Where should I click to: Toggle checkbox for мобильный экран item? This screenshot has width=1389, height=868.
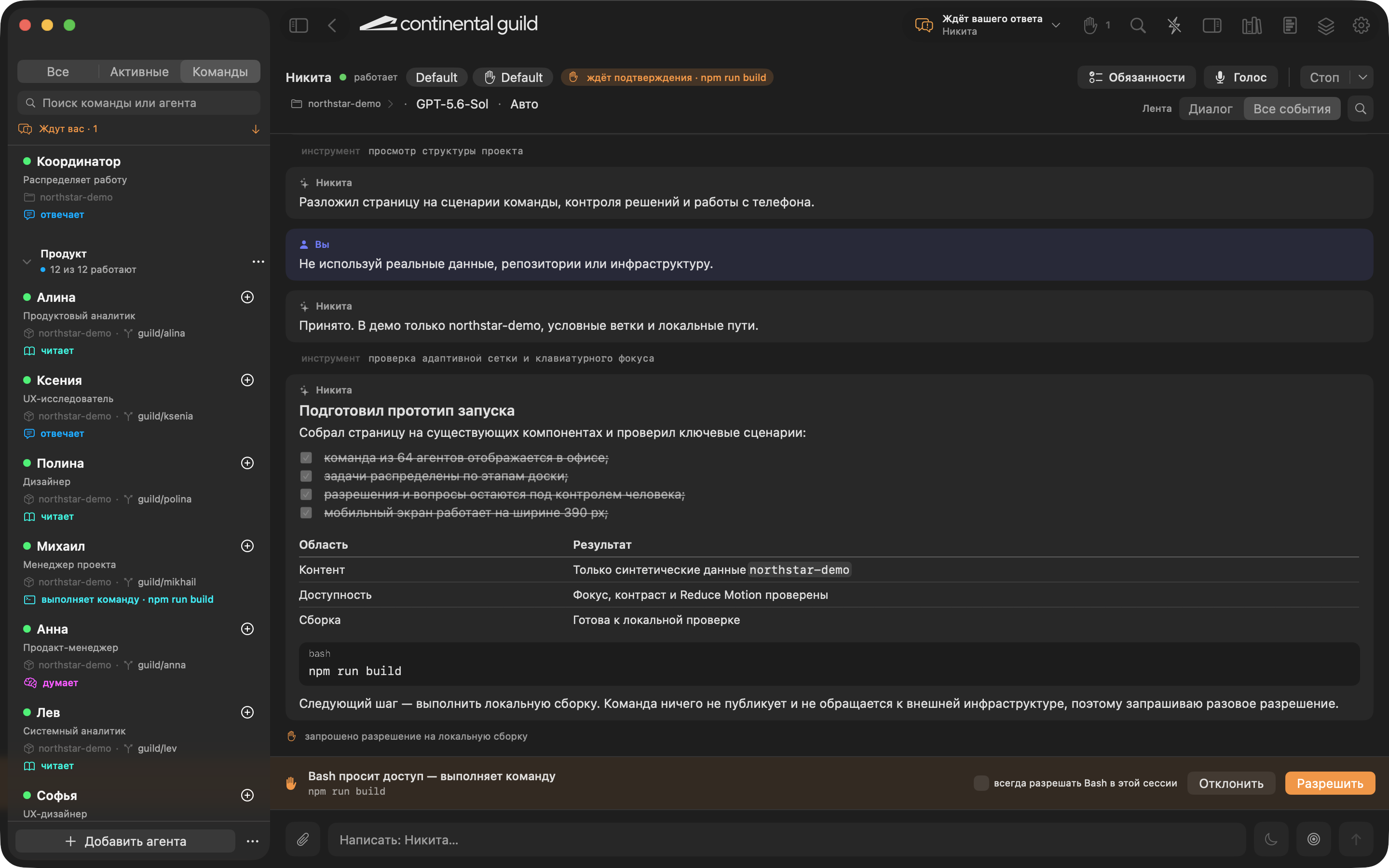(306, 513)
